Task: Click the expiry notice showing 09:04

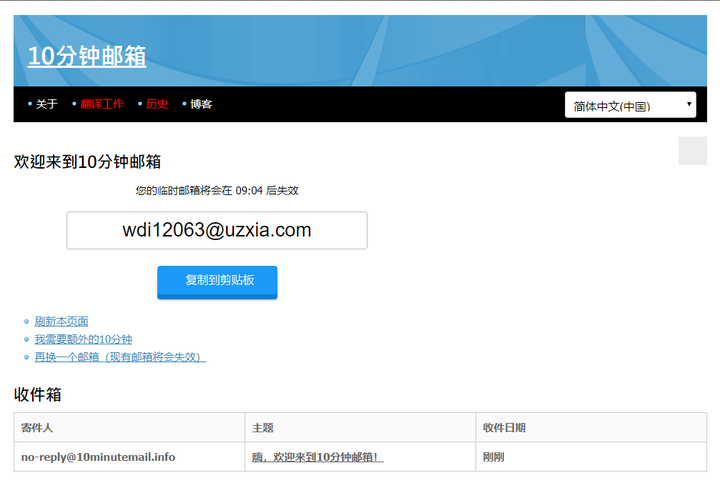Action: pyautogui.click(x=217, y=191)
